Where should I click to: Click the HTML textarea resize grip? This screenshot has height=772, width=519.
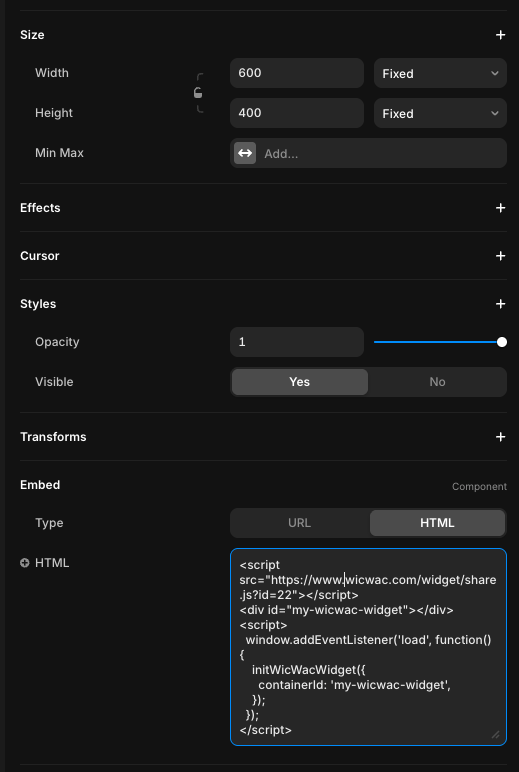tap(495, 735)
